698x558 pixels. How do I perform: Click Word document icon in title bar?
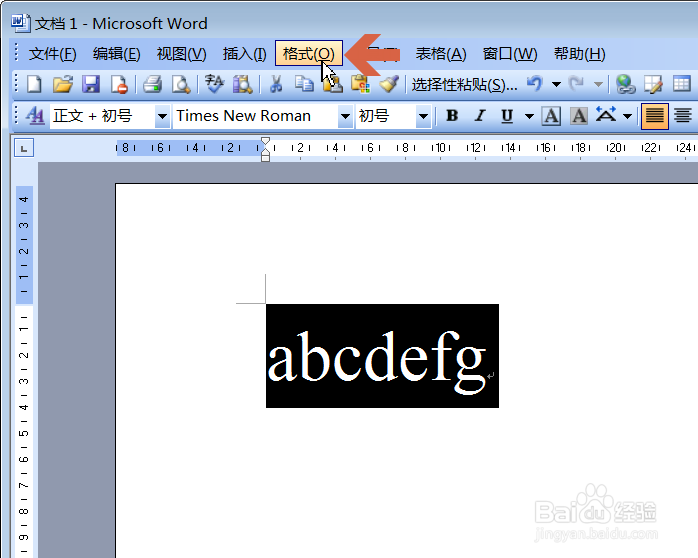(x=20, y=23)
